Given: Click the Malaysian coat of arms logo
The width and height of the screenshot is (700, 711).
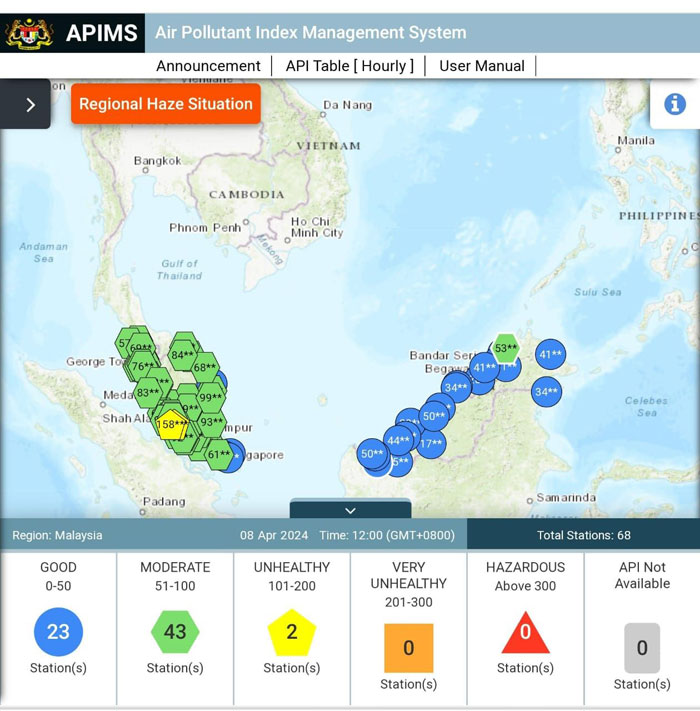Looking at the screenshot, I should 29,34.
